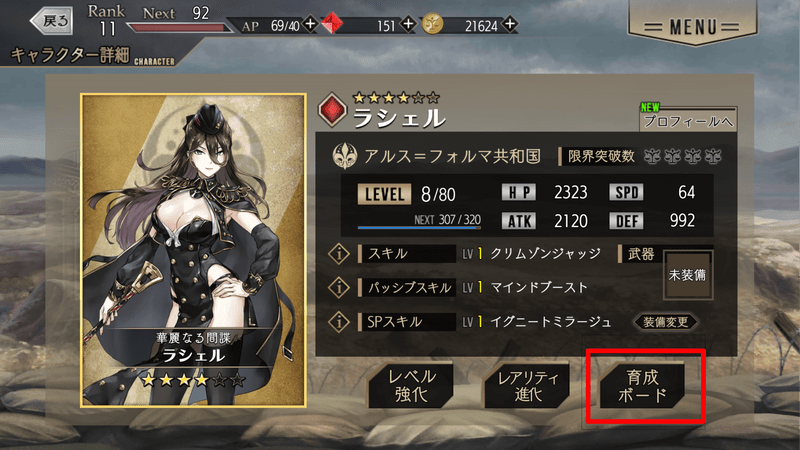Tap the gold coin currency icon
The width and height of the screenshot is (800, 450).
432,23
